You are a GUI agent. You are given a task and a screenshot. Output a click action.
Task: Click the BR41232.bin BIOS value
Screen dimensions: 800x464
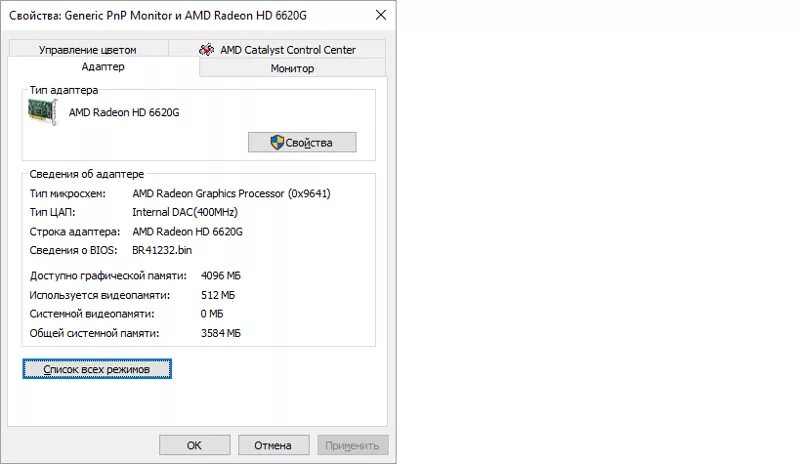tap(162, 250)
